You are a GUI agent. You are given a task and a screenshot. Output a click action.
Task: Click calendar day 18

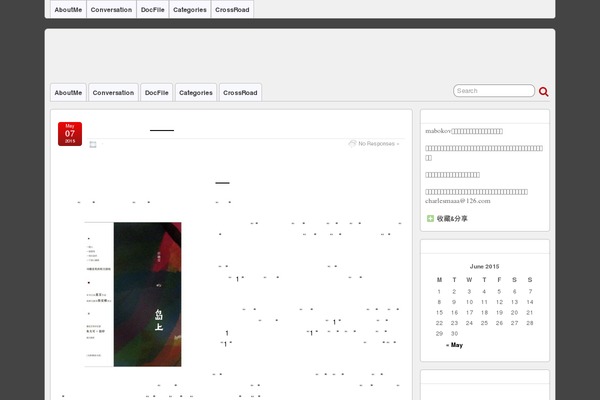(x=484, y=312)
